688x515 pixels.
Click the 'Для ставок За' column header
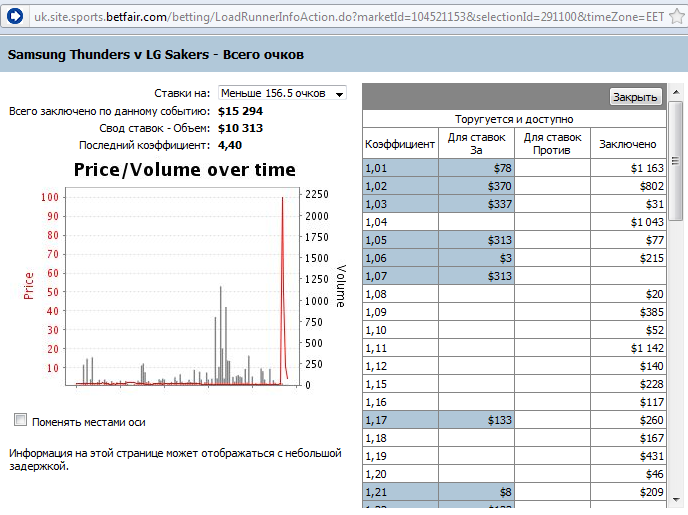[477, 144]
